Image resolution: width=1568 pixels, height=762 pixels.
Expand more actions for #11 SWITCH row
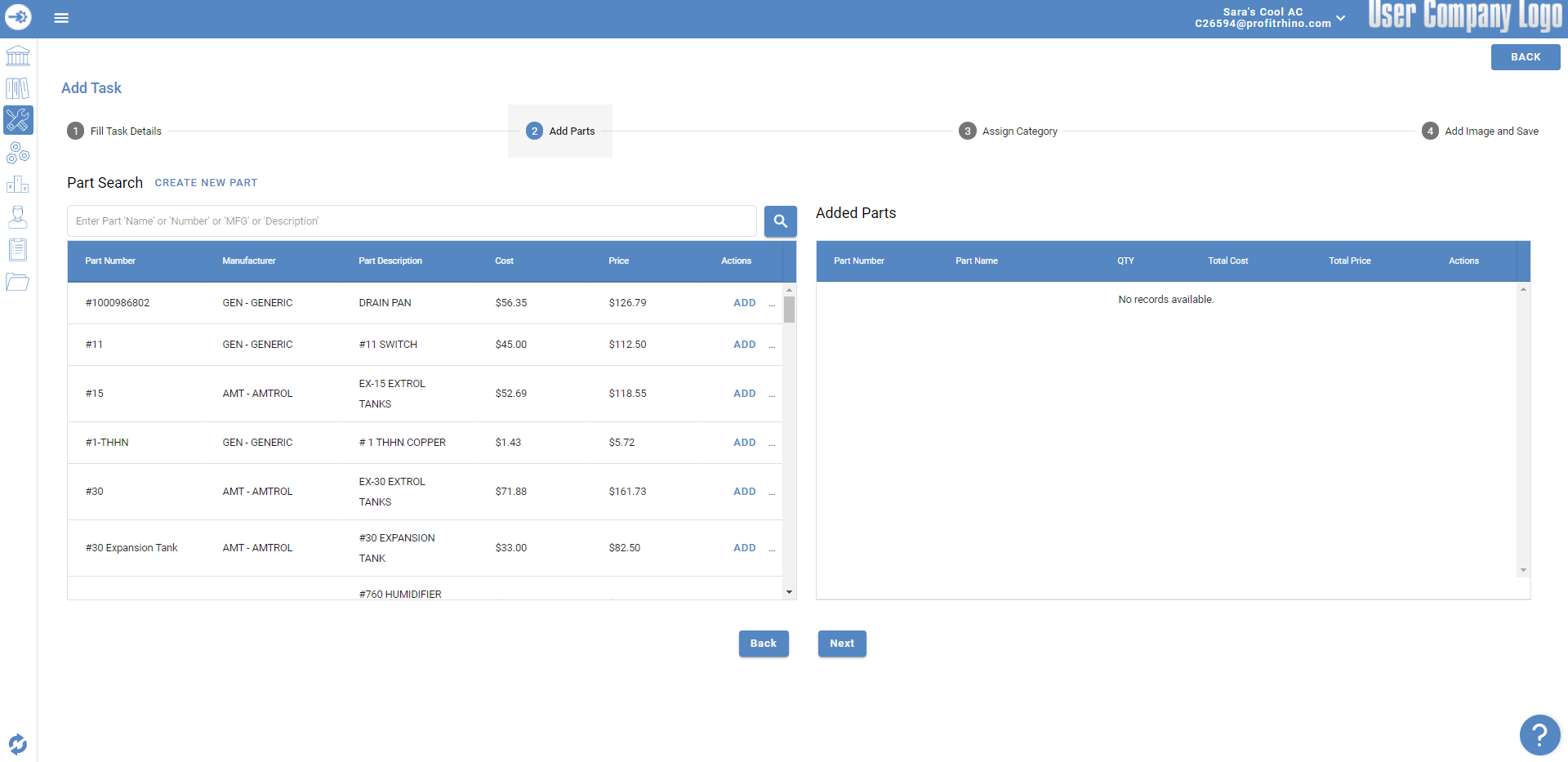pyautogui.click(x=773, y=345)
